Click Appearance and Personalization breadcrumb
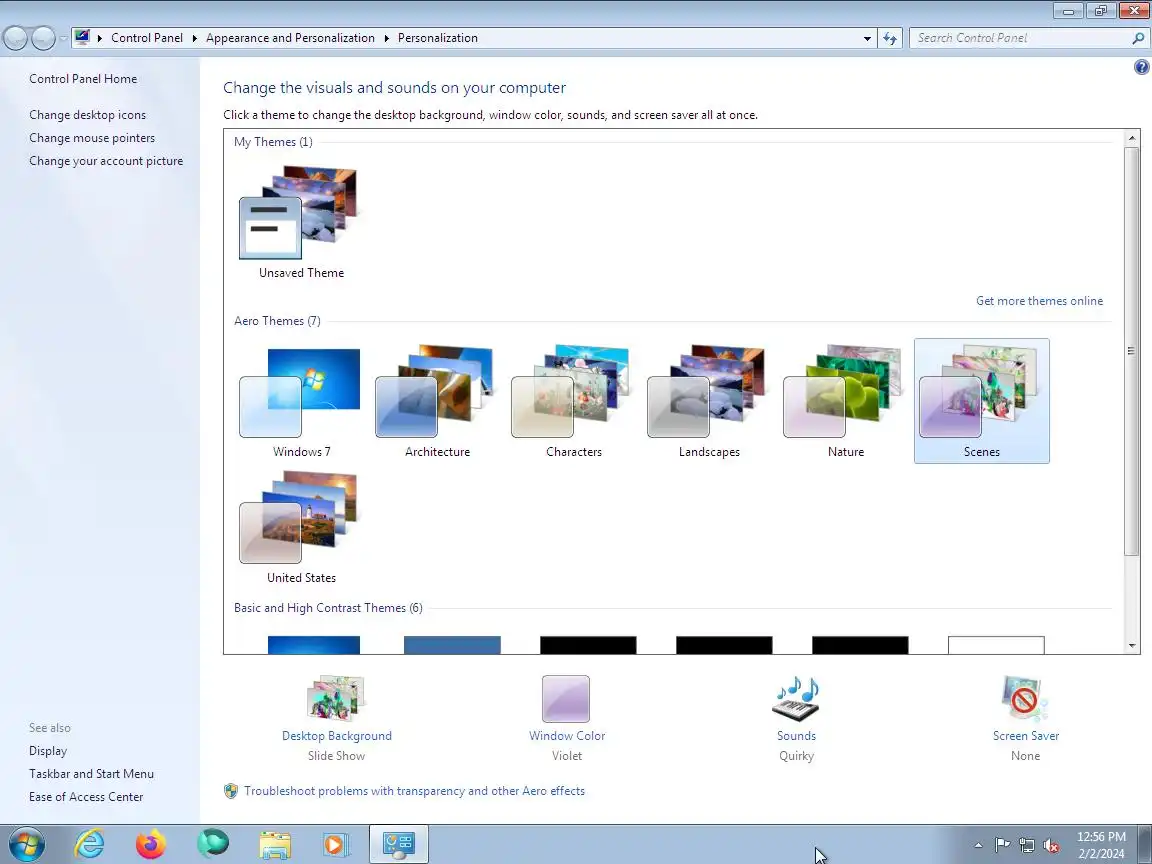Screen dimensions: 1152x864 (x=290, y=38)
